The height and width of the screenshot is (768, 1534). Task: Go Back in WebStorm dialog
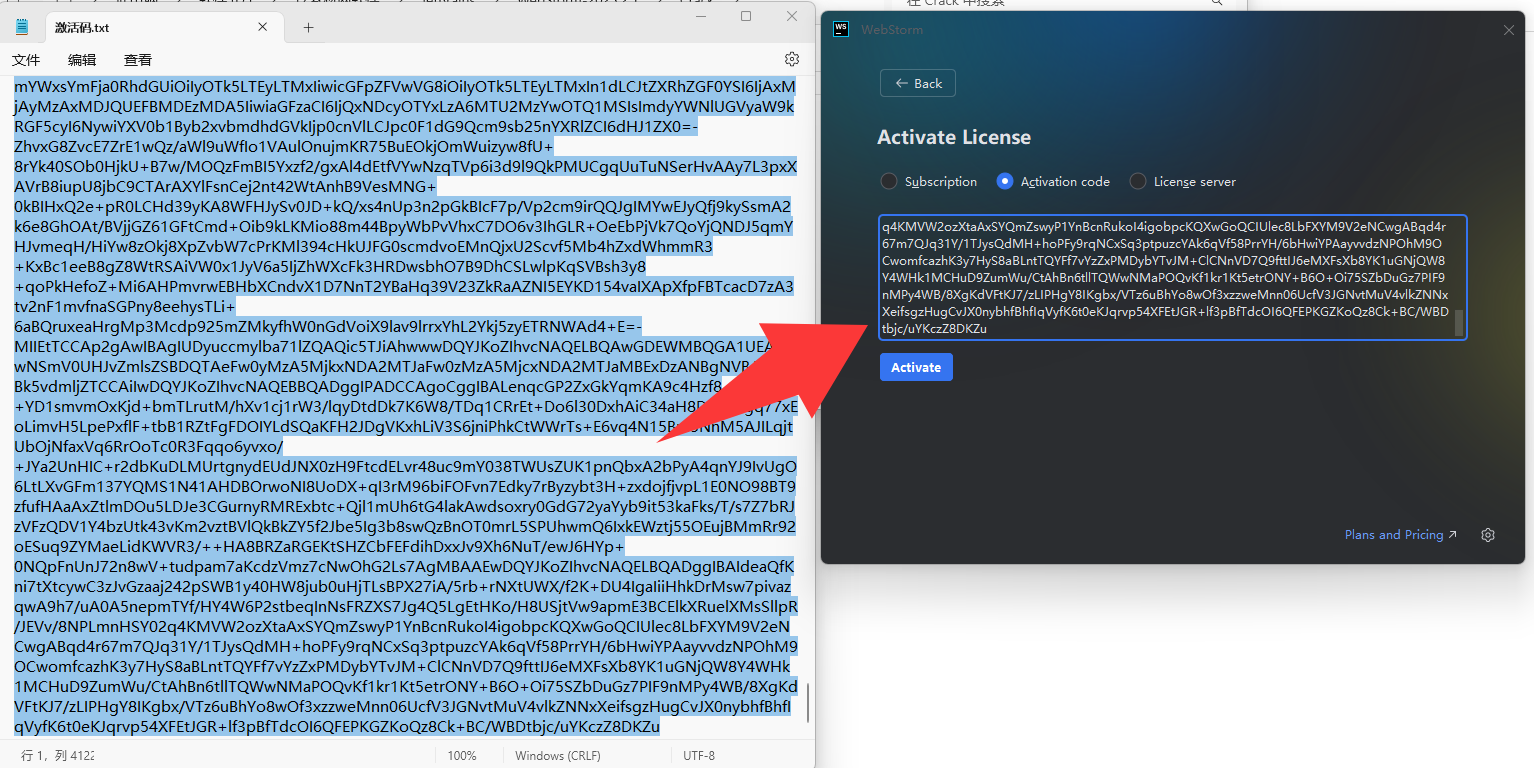click(x=918, y=83)
